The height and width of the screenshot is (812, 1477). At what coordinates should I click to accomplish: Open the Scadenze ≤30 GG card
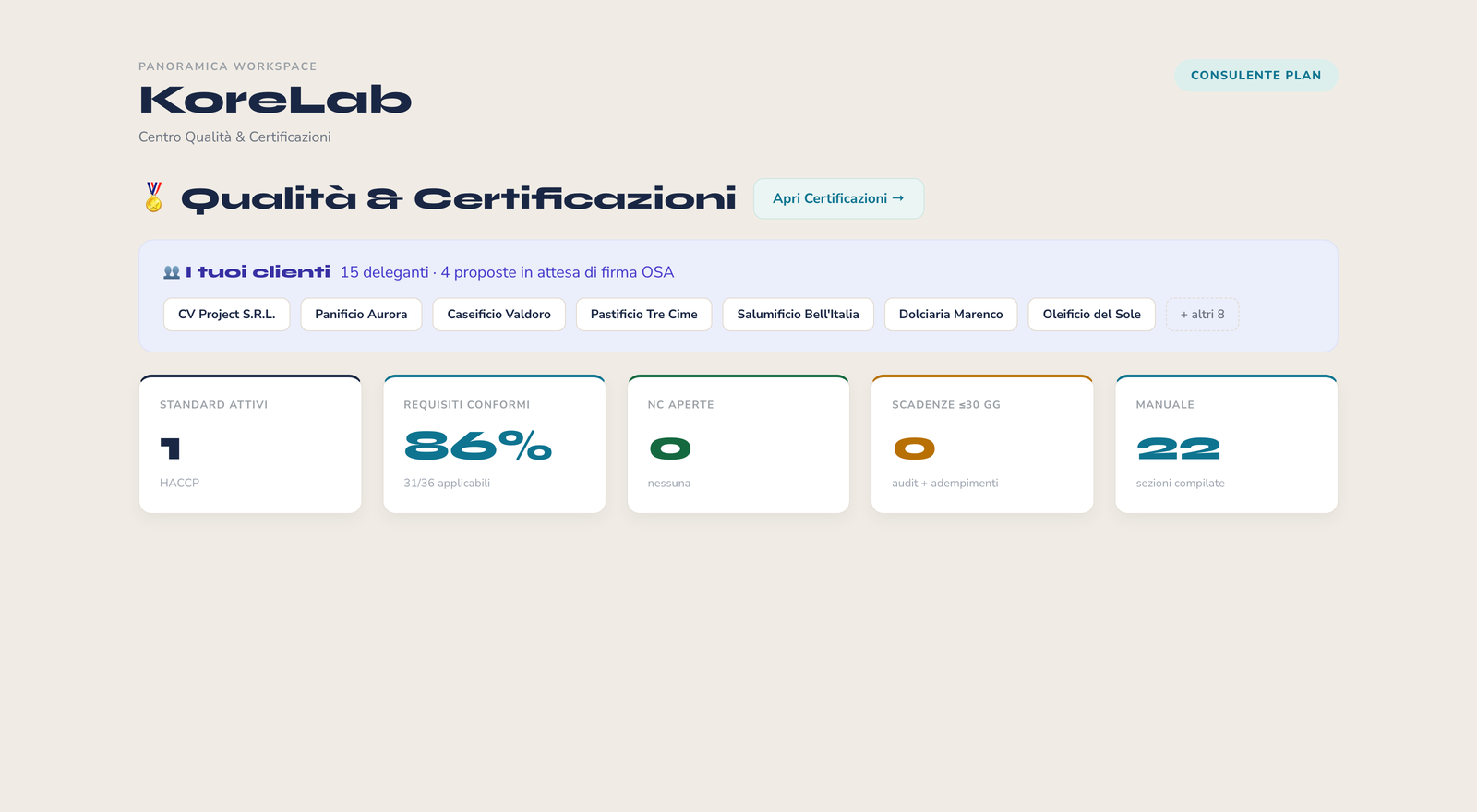click(x=982, y=444)
